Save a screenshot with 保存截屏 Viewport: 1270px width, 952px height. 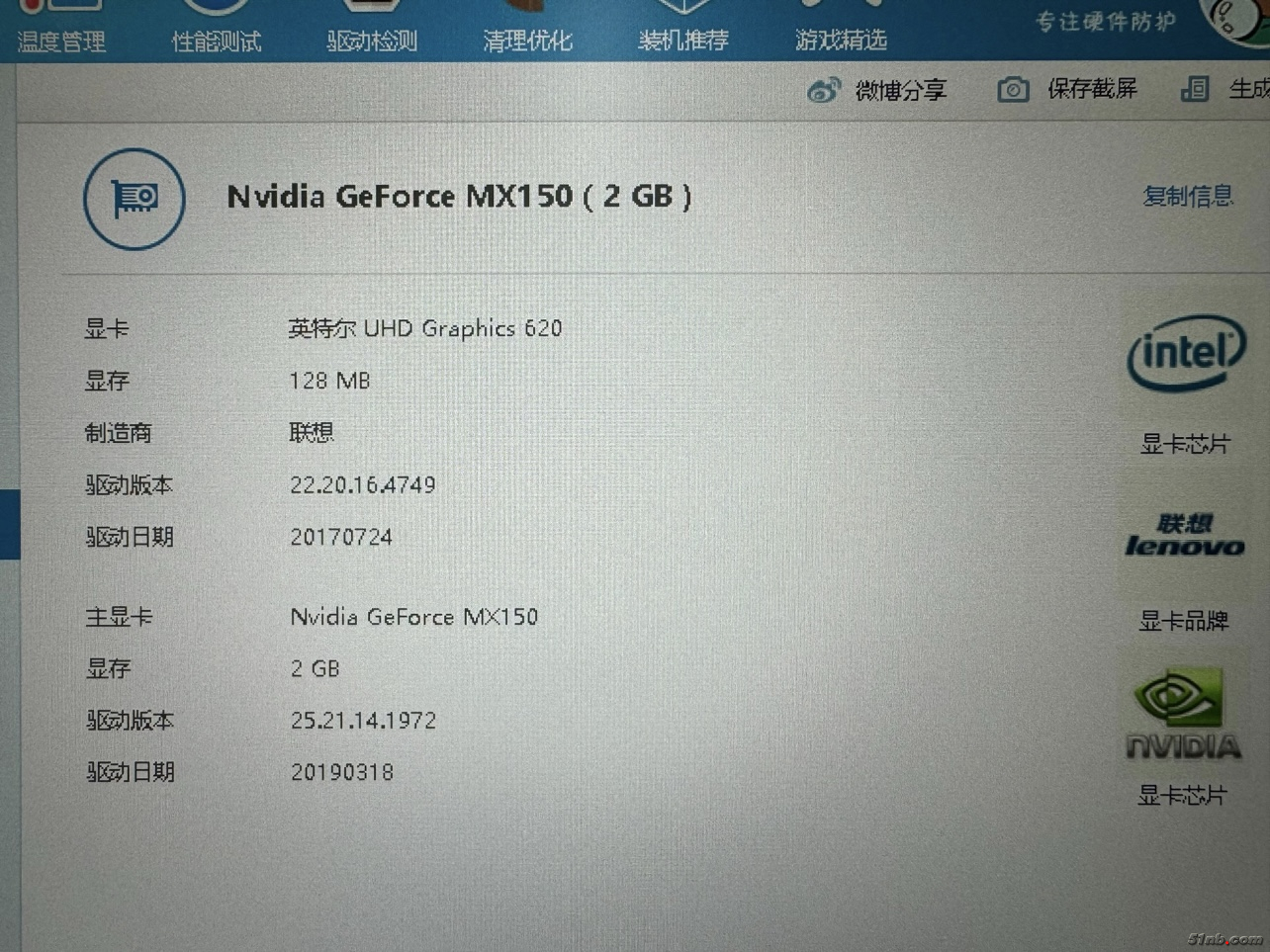pyautogui.click(x=1092, y=90)
